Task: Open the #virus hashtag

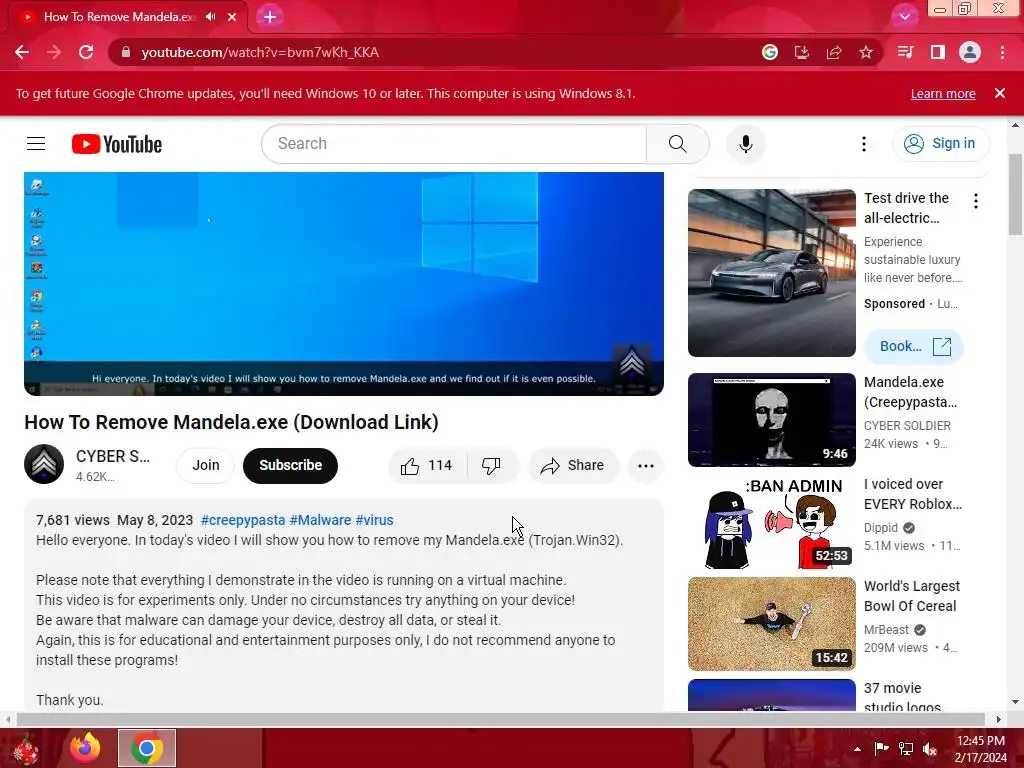Action: pos(374,520)
